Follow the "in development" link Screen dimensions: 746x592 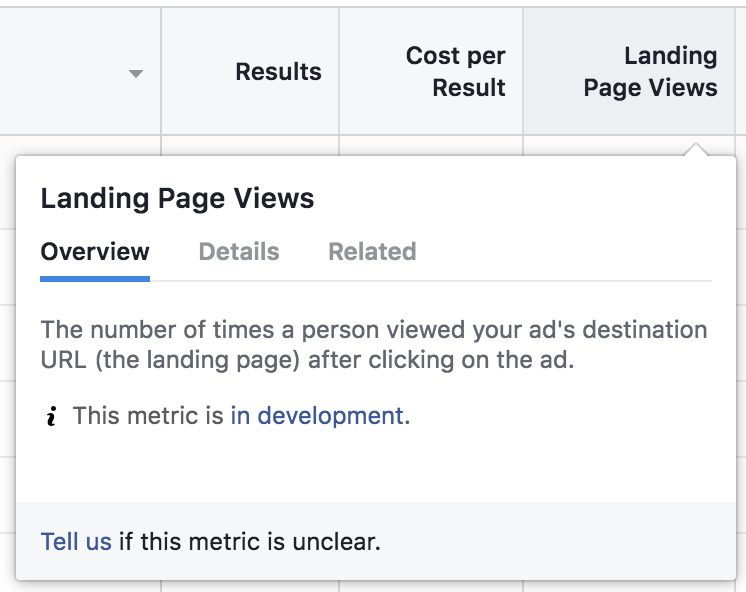[317, 415]
